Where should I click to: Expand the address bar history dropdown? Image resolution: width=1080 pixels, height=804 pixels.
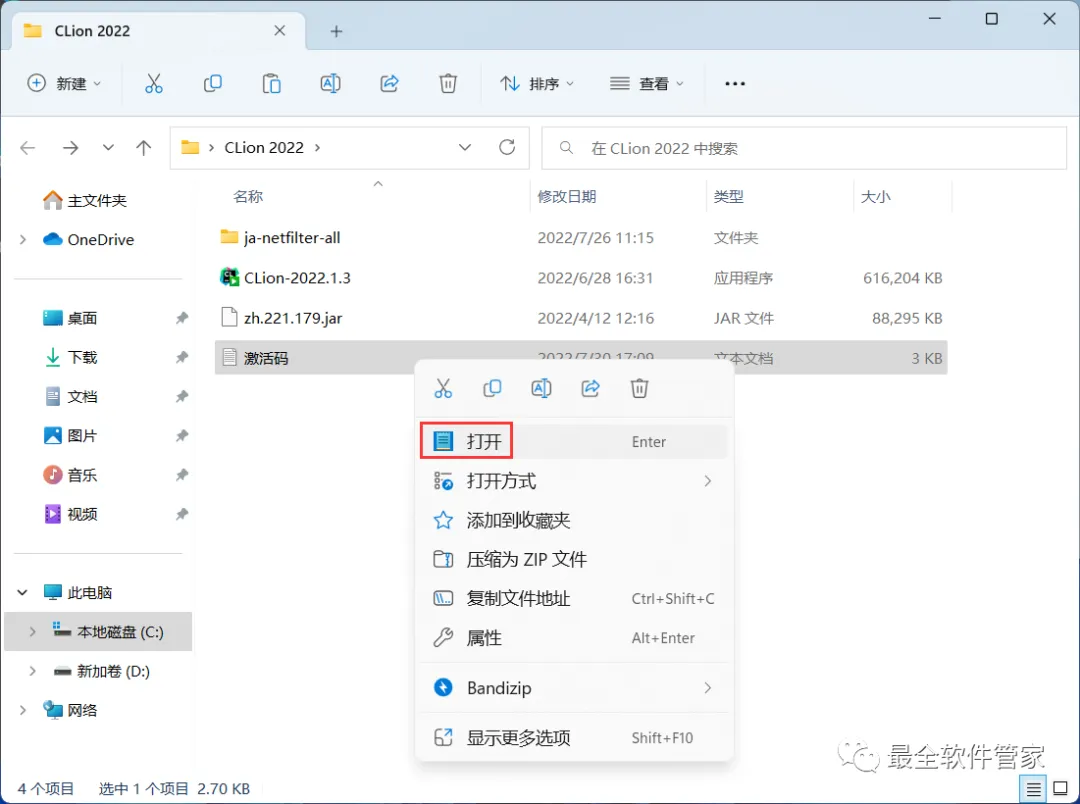click(465, 147)
